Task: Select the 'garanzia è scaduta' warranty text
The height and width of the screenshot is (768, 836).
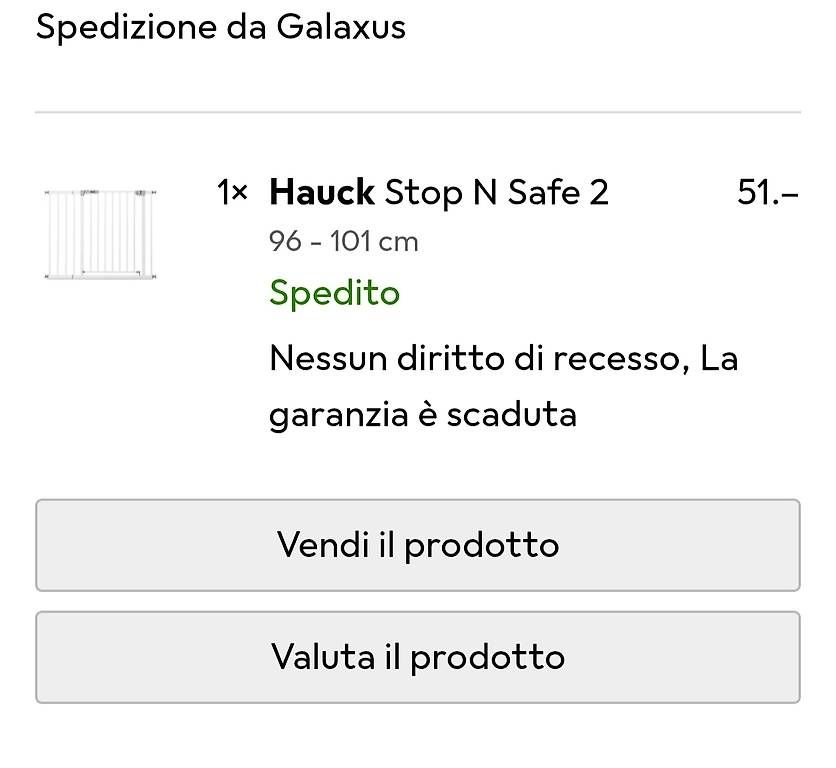Action: click(423, 415)
